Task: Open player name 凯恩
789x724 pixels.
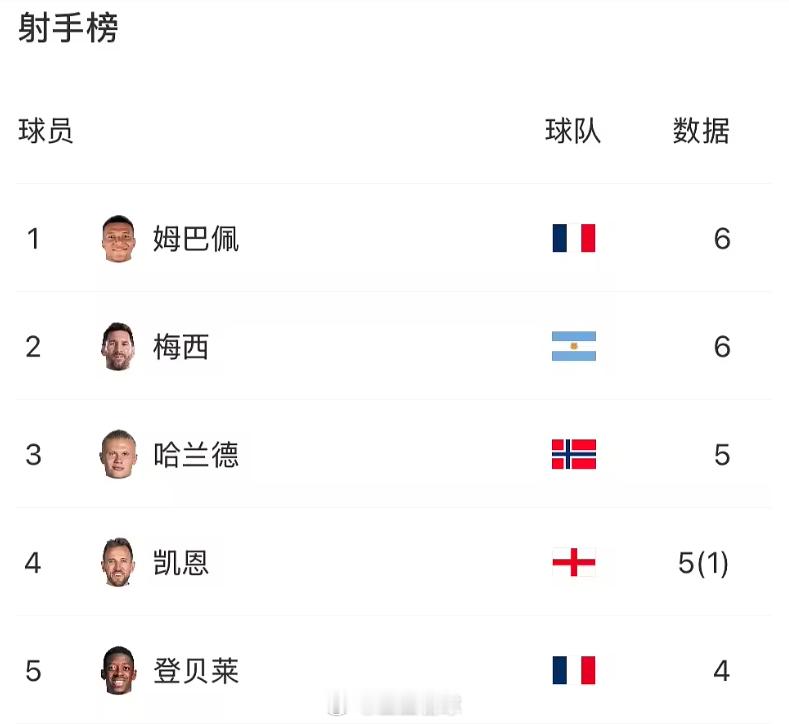Action: pyautogui.click(x=181, y=562)
